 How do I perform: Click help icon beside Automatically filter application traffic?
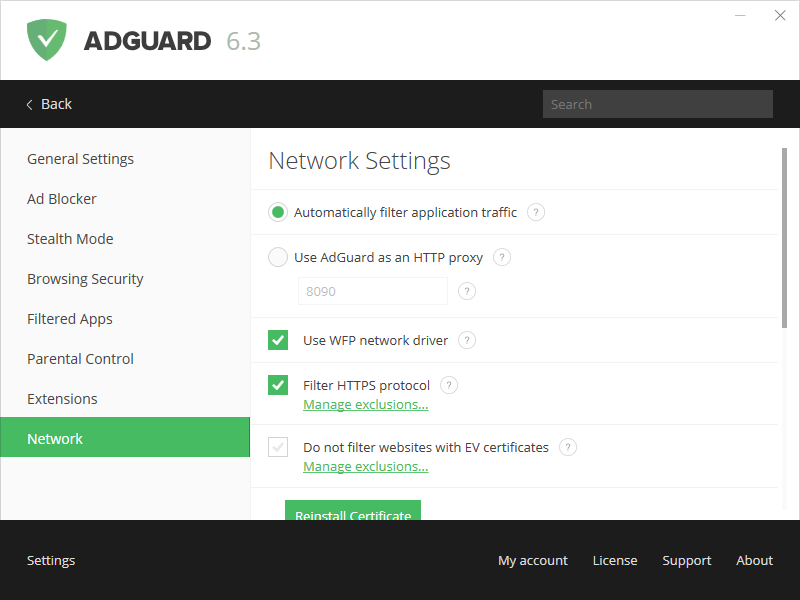(536, 212)
